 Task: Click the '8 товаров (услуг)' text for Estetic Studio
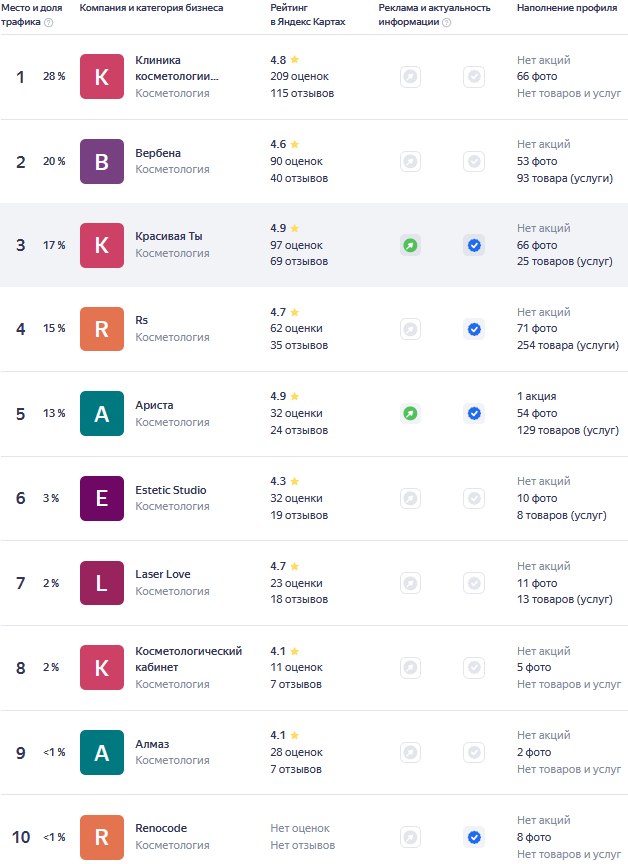[561, 516]
